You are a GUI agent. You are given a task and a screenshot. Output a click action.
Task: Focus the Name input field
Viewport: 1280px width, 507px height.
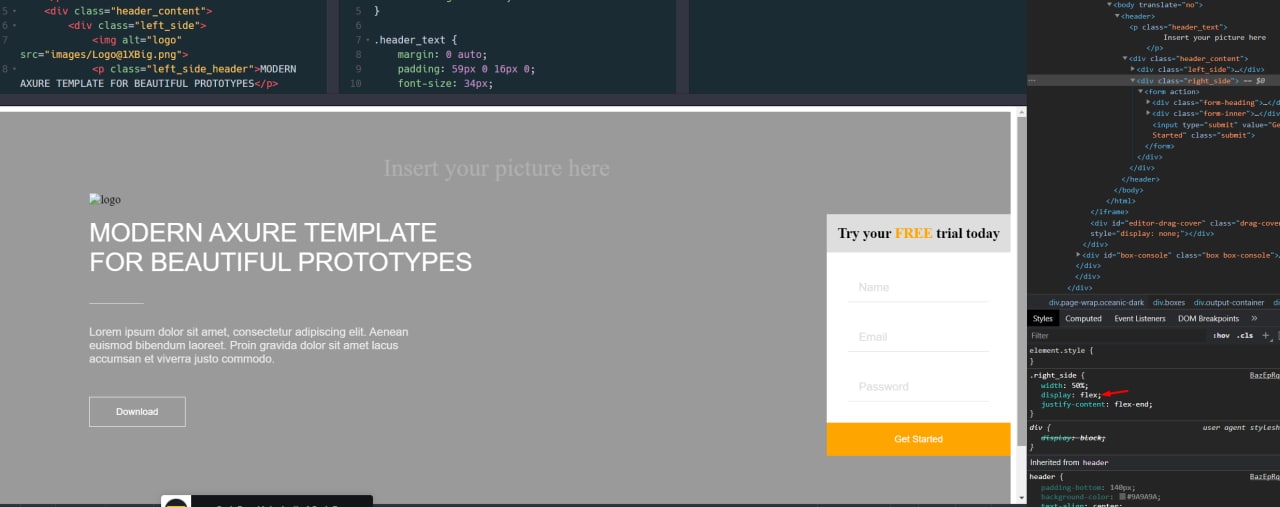pyautogui.click(x=918, y=287)
